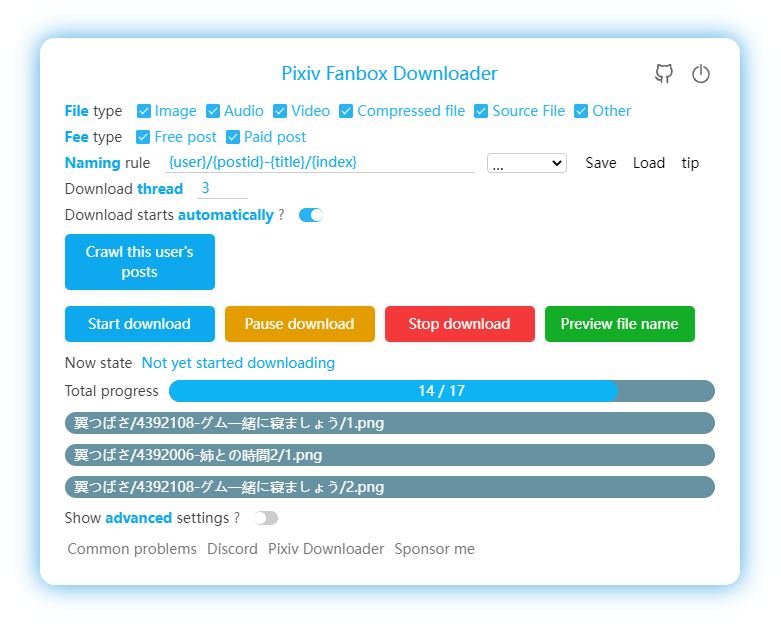The width and height of the screenshot is (781, 625).
Task: Toggle the Source File checkbox
Action: tap(481, 111)
